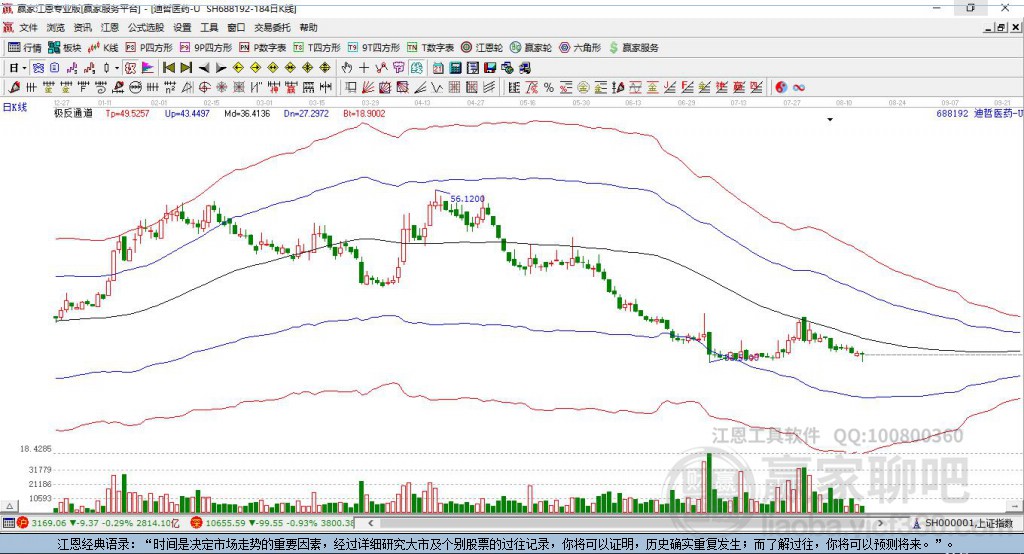
Task: Click the 688192 迪哲医药-U stock label
Action: (979, 114)
